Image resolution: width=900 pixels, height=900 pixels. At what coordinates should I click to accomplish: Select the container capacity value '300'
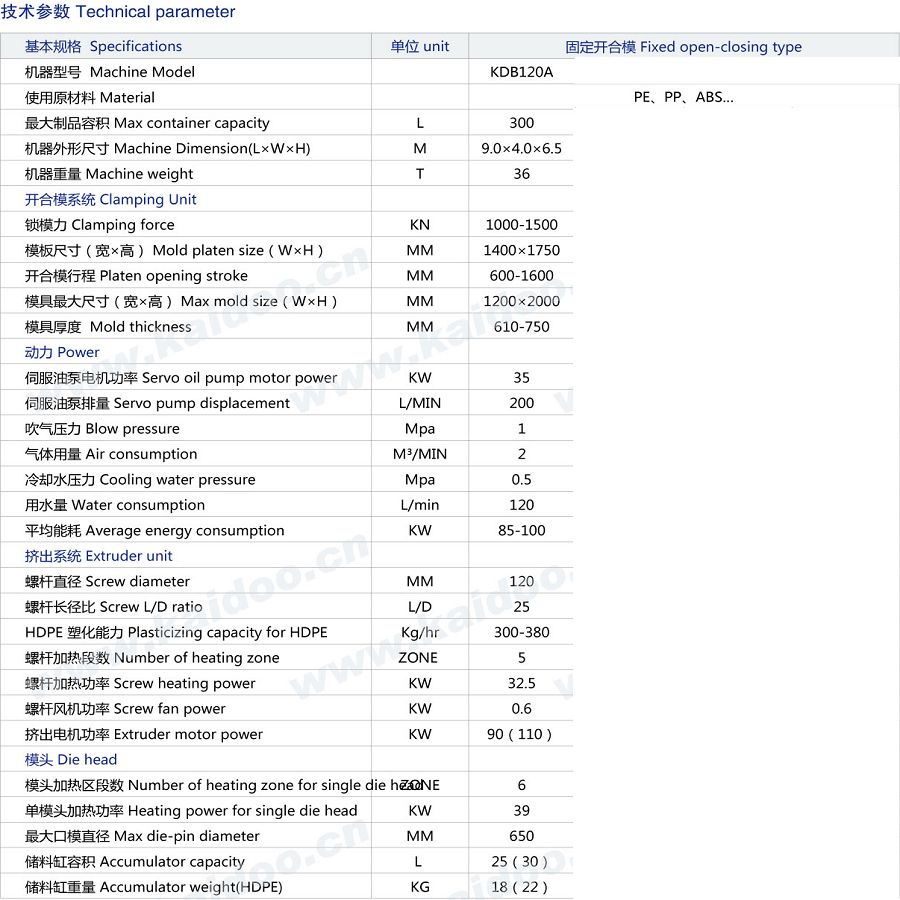(521, 123)
